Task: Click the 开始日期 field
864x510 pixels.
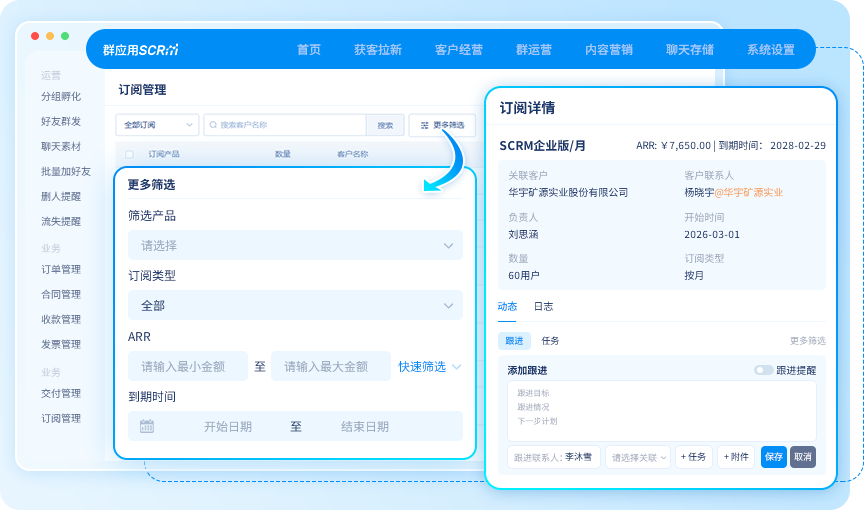Action: pos(228,426)
